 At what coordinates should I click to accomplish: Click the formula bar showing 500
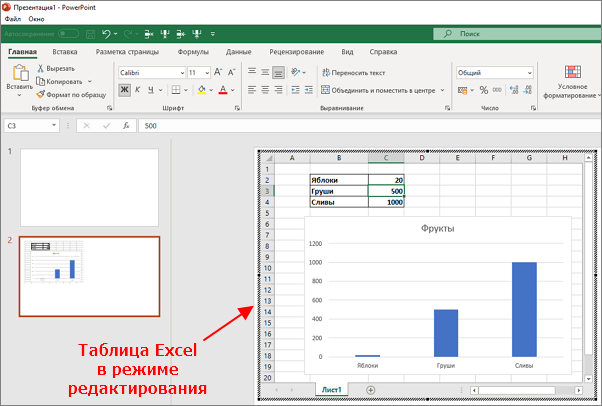370,126
